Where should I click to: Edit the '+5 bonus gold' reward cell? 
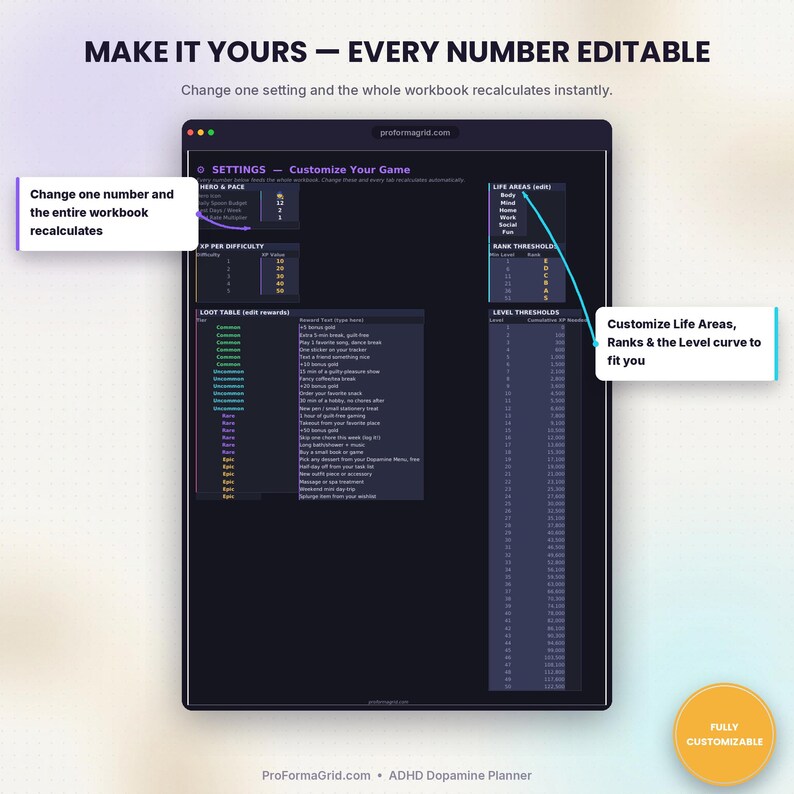[361, 328]
